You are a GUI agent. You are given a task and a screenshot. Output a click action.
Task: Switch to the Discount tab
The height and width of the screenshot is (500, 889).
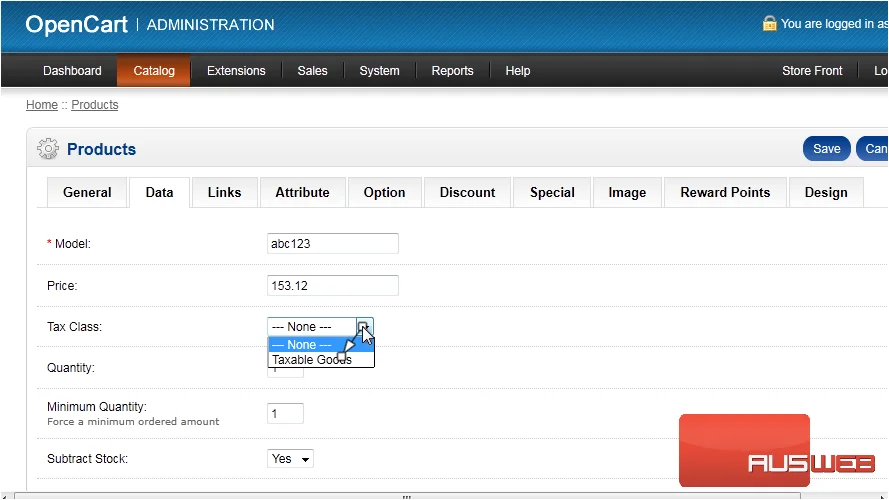point(468,193)
